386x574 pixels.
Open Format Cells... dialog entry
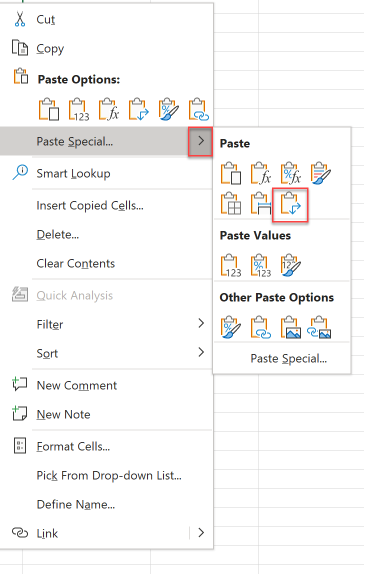click(73, 447)
